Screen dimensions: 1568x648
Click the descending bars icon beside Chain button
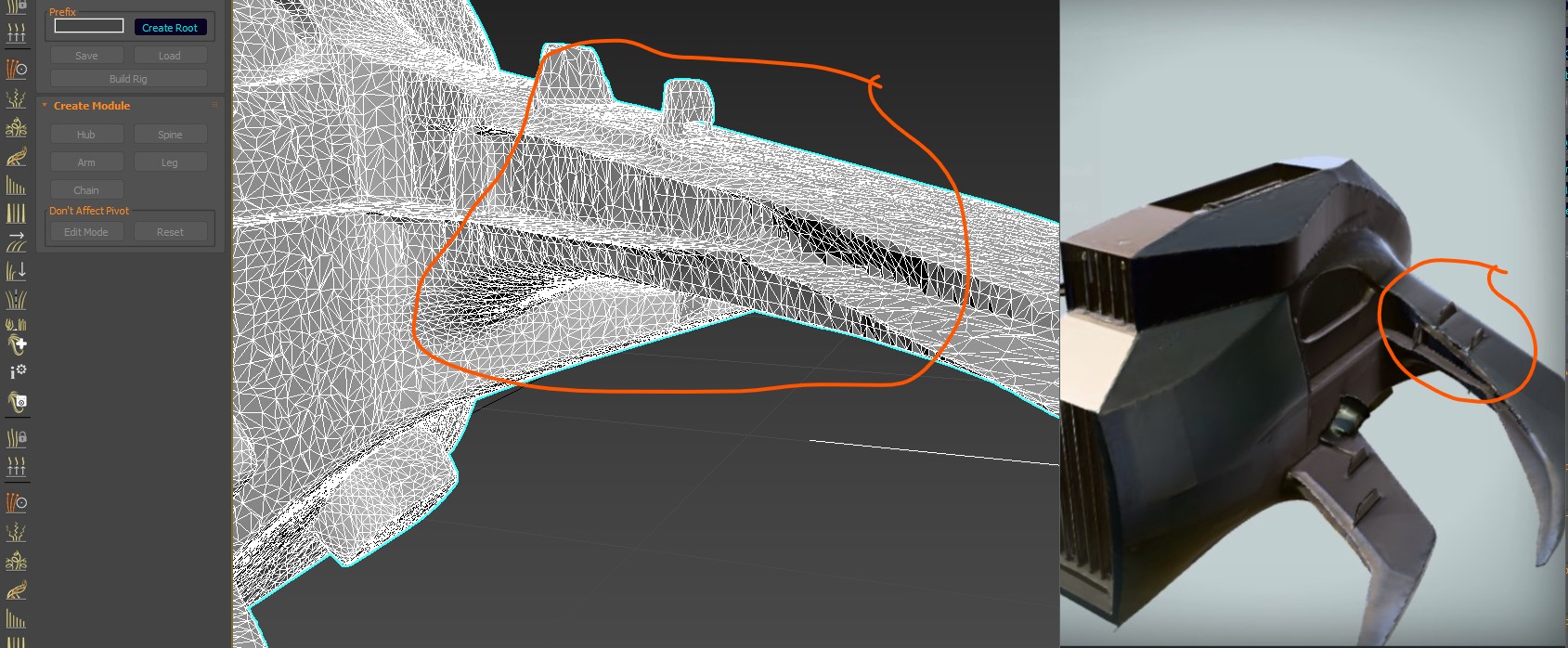[x=17, y=185]
